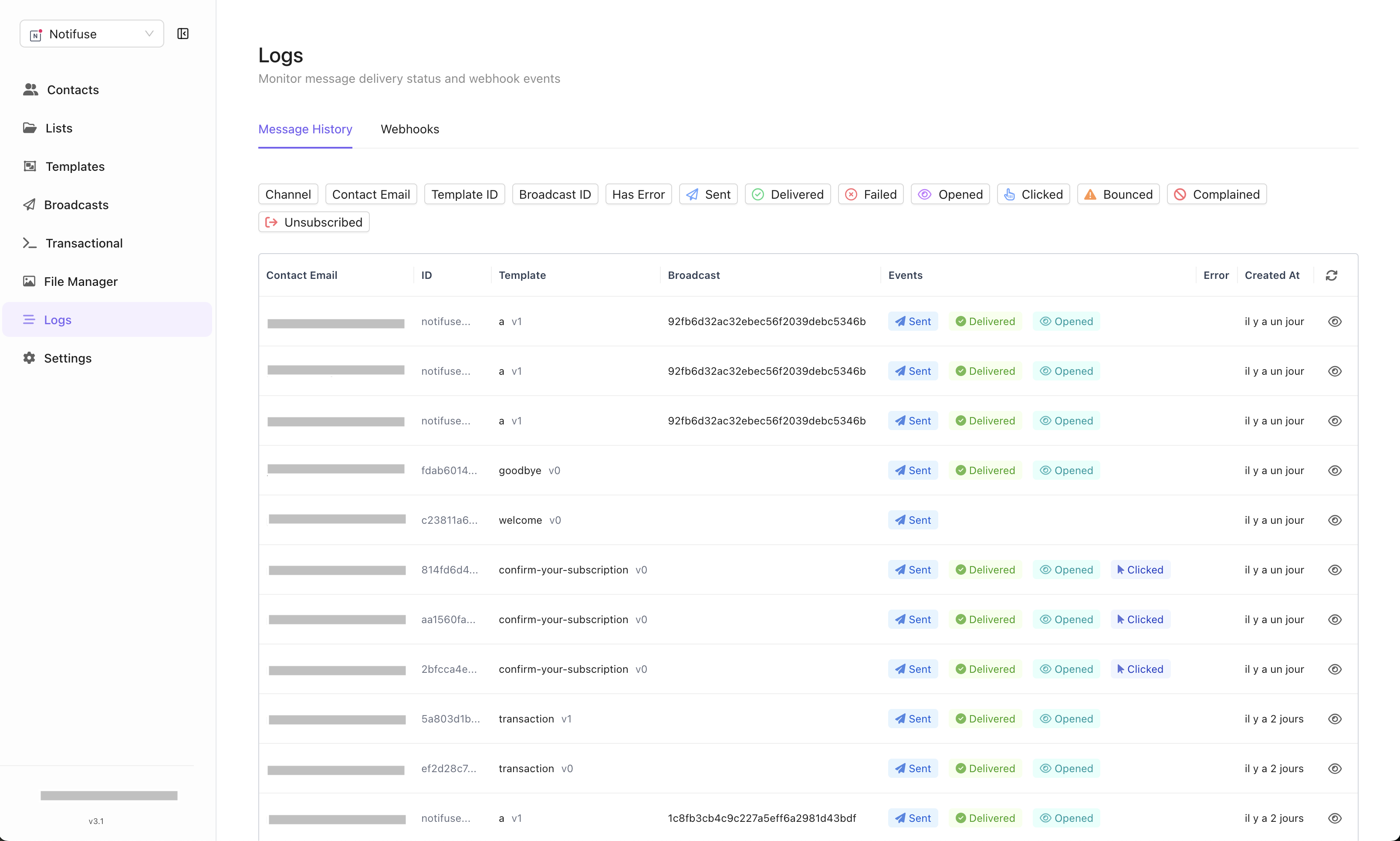Select Logs in the sidebar

tap(107, 320)
